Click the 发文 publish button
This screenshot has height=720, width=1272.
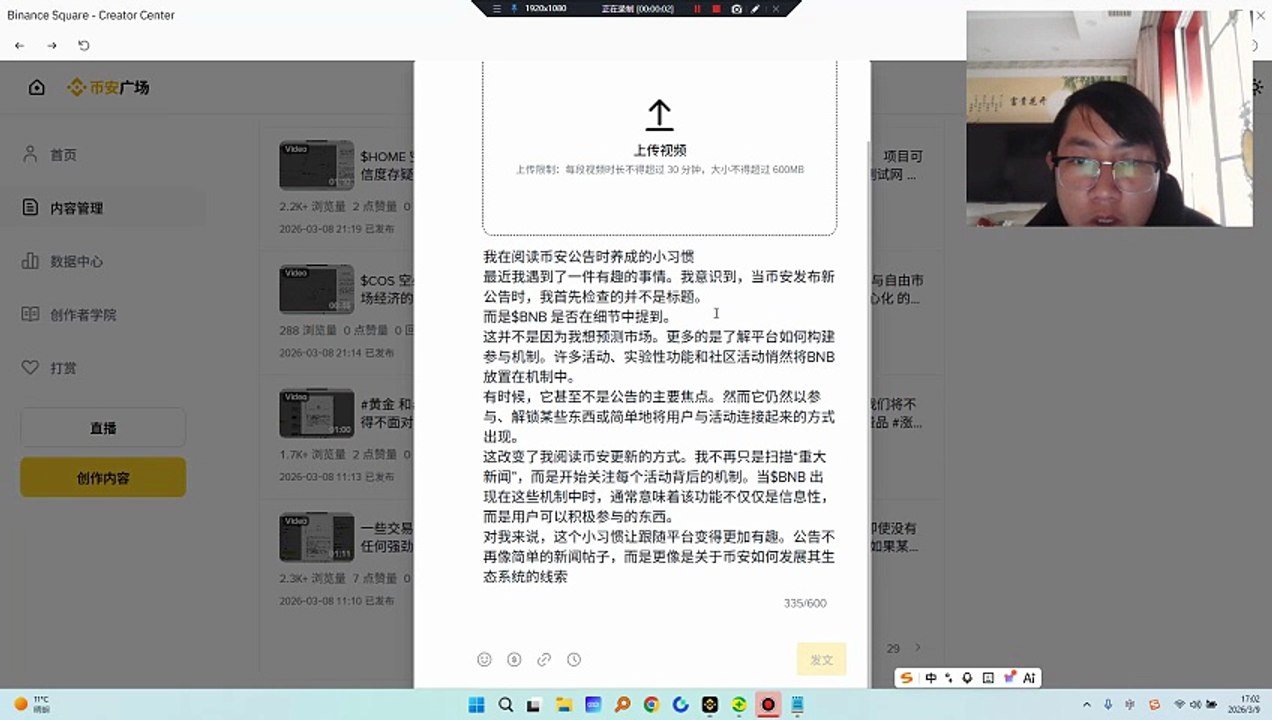tap(821, 660)
